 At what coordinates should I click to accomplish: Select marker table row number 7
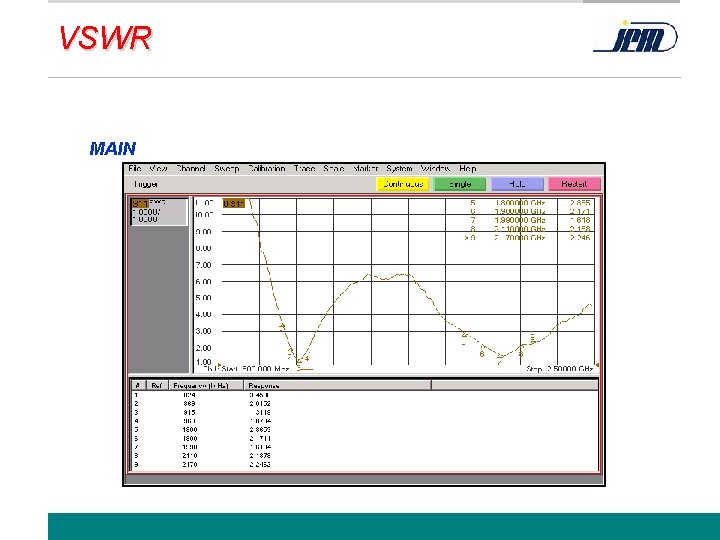(x=365, y=447)
